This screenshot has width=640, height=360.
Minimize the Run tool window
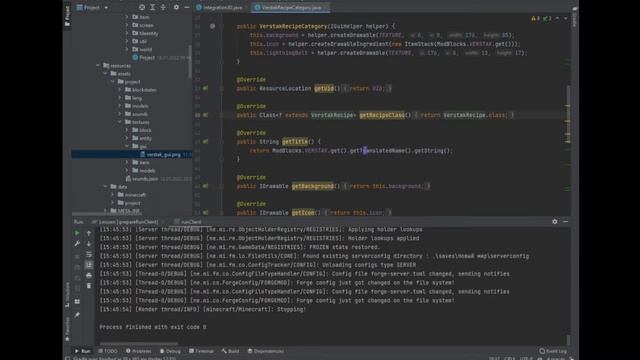(565, 222)
